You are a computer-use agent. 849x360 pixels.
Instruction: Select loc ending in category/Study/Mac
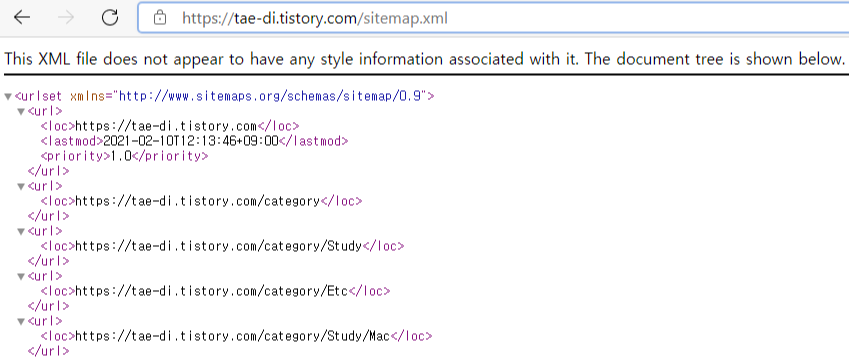pos(233,336)
